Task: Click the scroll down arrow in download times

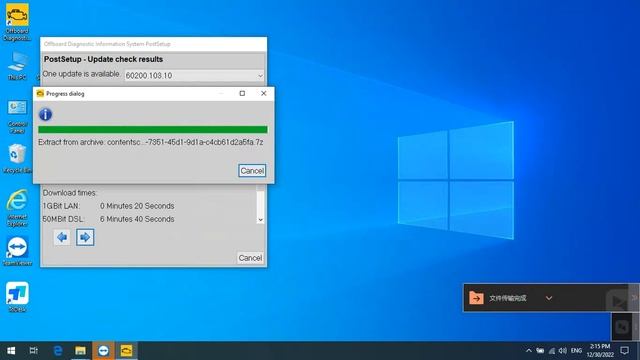Action: coord(260,220)
